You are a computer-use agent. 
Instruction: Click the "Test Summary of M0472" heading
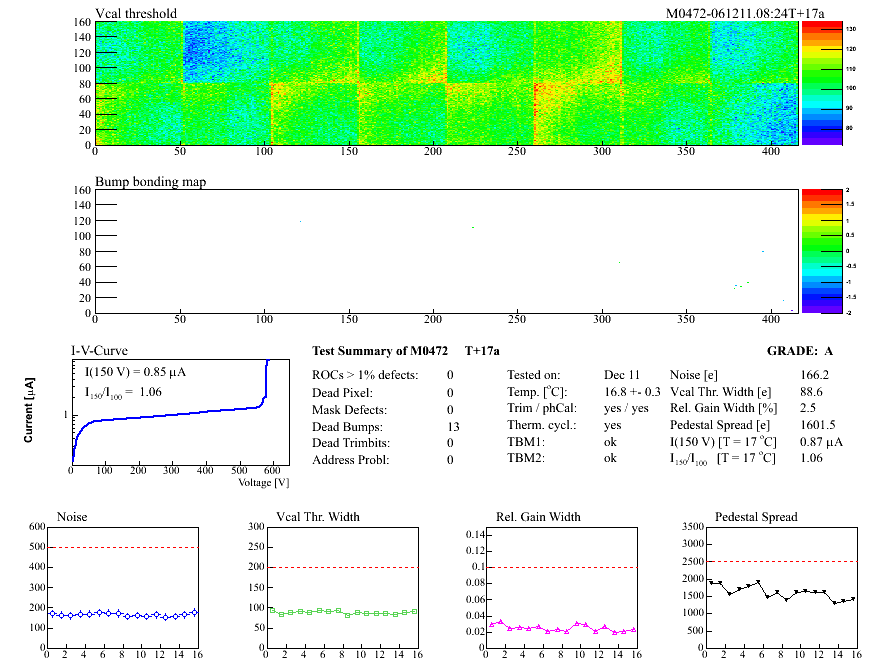(378, 351)
